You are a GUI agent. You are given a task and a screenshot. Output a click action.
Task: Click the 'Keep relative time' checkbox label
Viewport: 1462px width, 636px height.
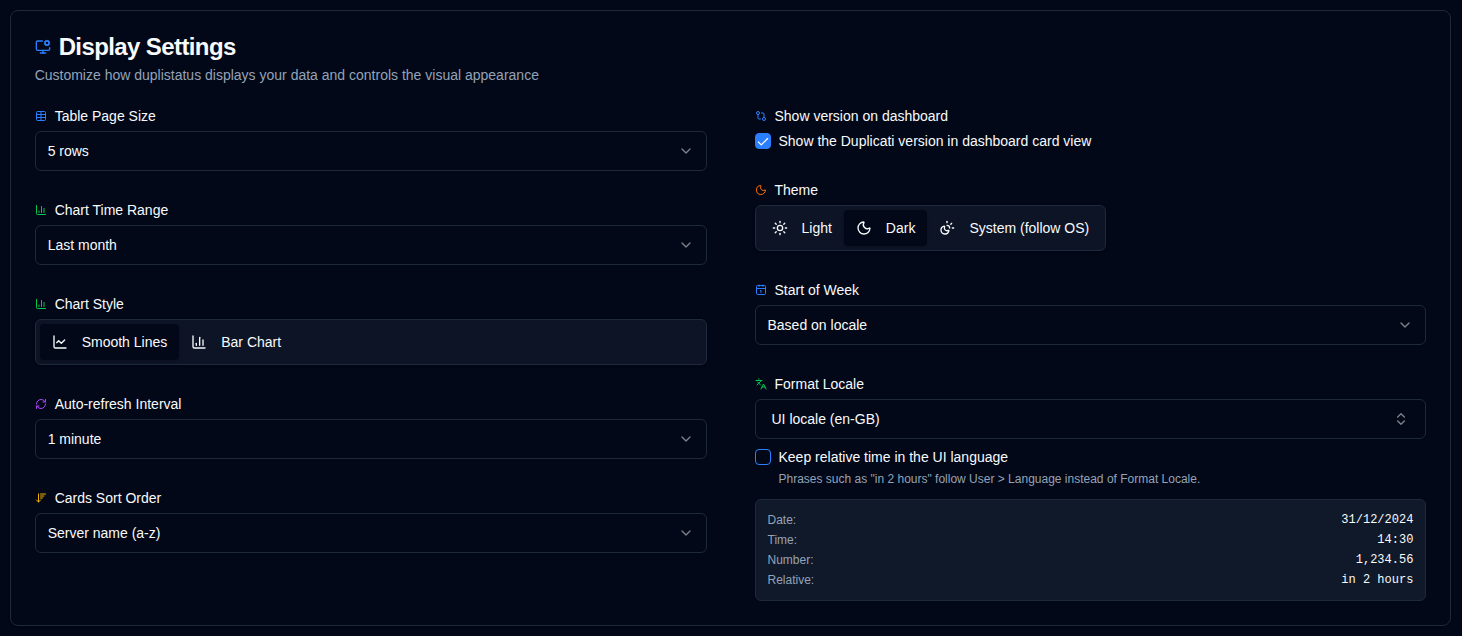pyautogui.click(x=893, y=457)
